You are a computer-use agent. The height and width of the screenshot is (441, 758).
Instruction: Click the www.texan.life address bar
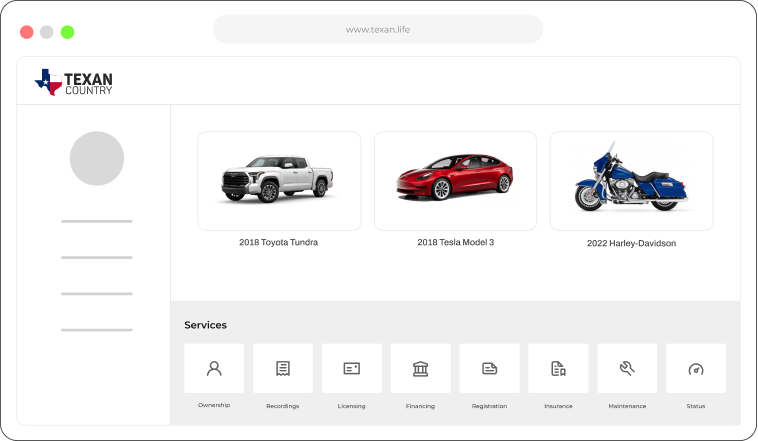pos(378,29)
